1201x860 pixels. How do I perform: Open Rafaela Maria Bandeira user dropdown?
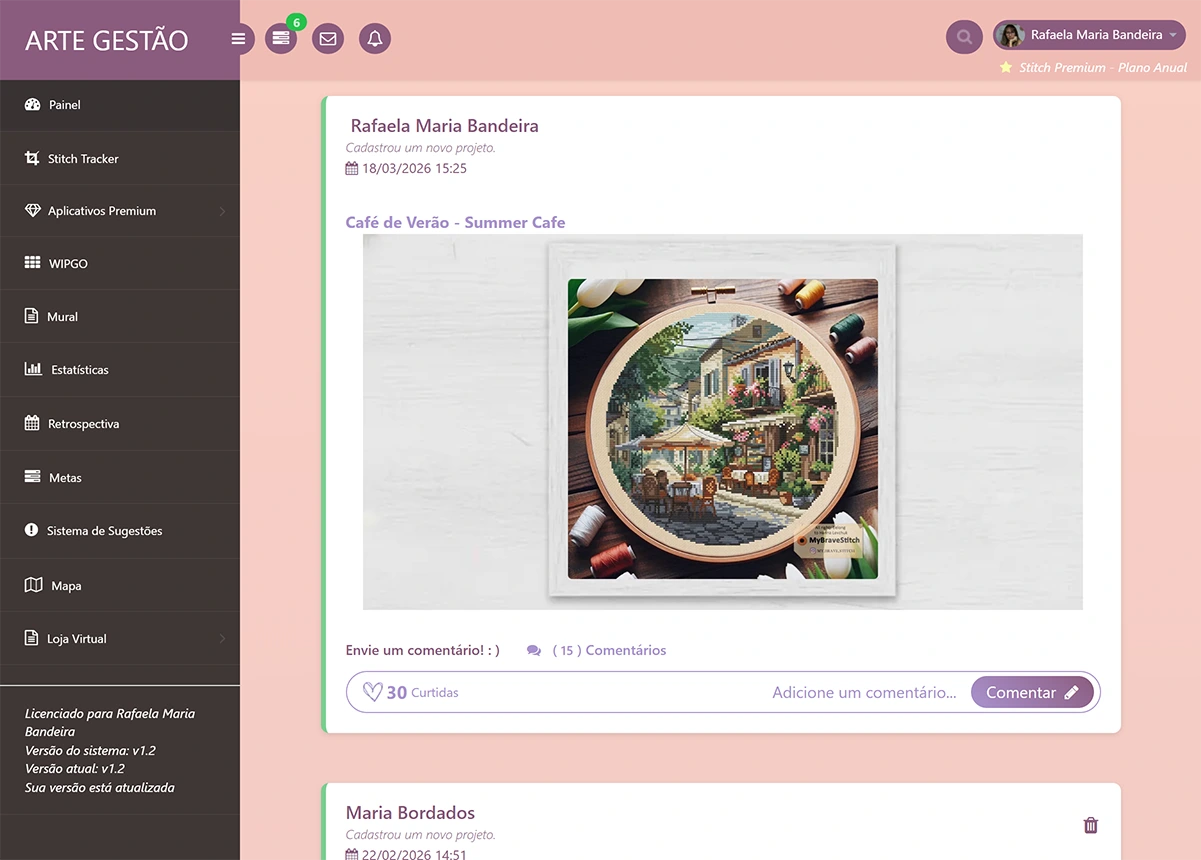(x=1089, y=35)
